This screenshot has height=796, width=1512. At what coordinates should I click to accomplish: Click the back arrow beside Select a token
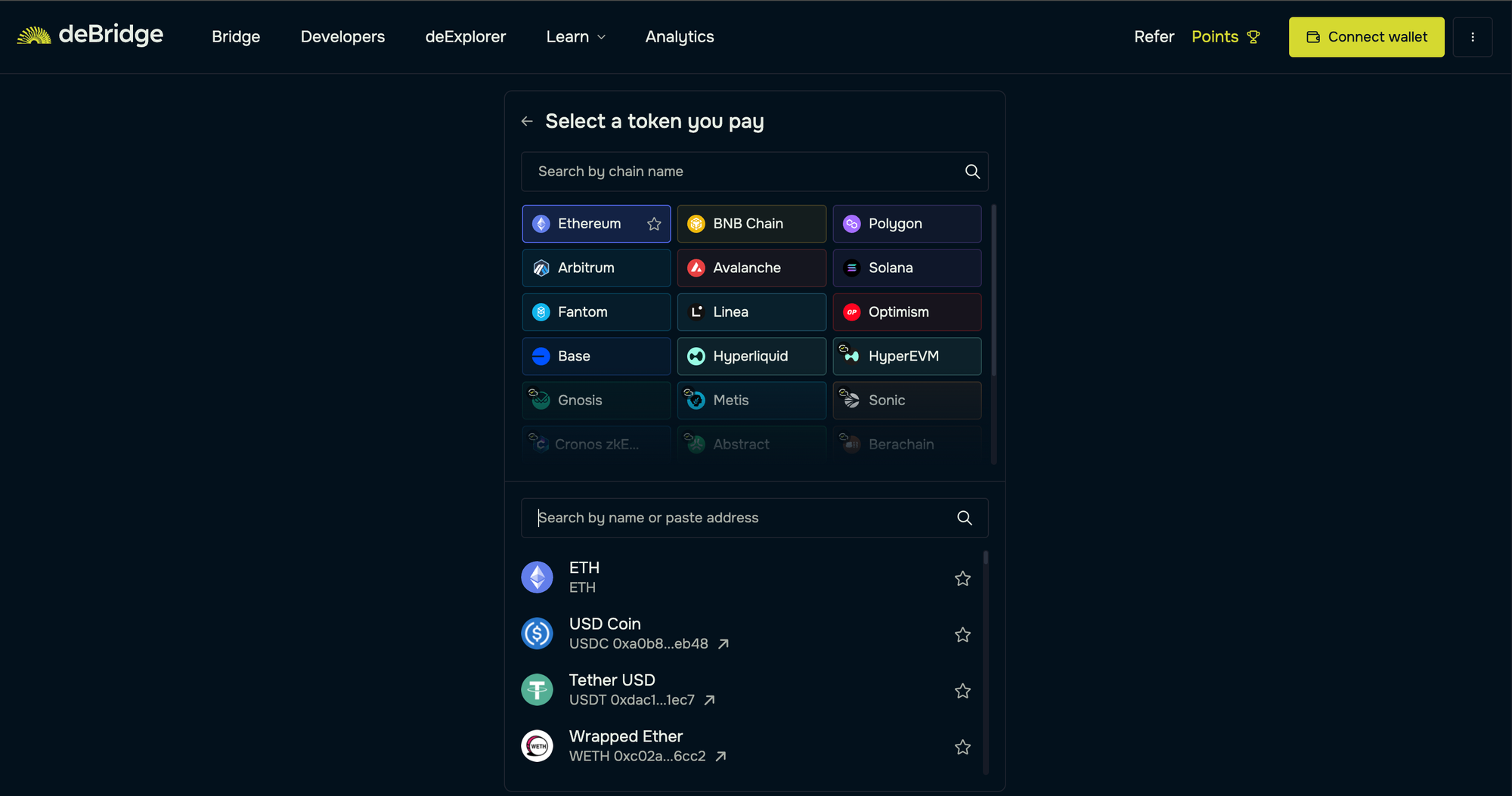[x=527, y=121]
